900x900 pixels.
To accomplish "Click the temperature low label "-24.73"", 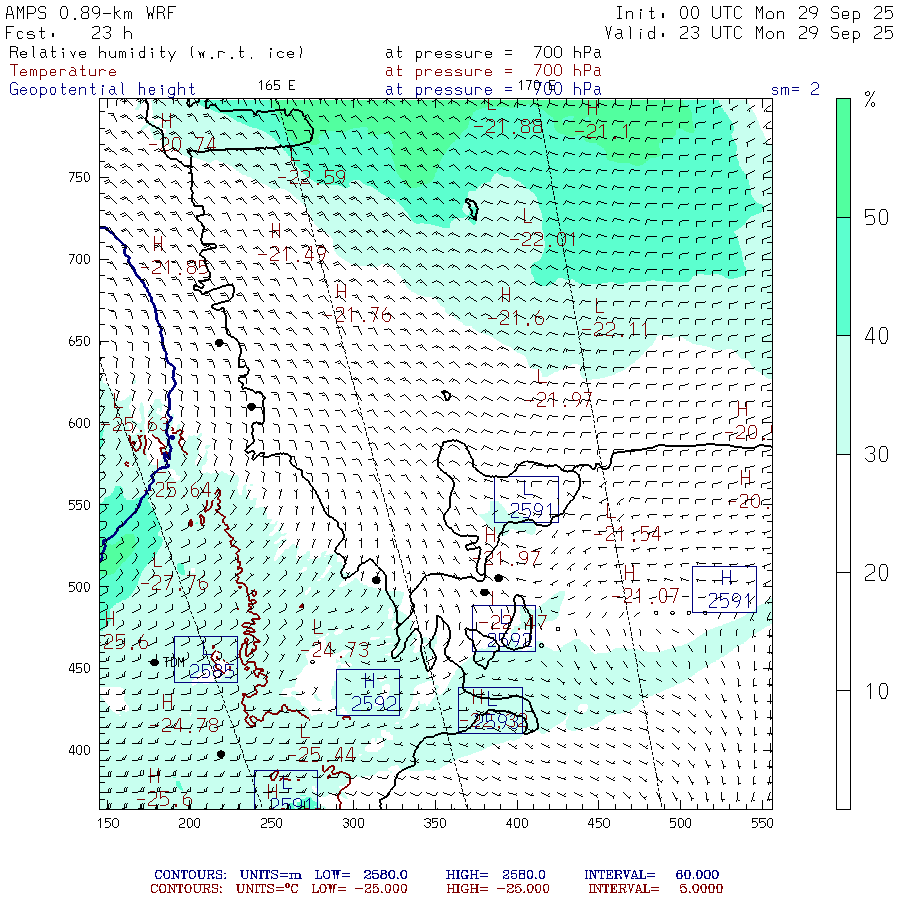I will coord(336,650).
